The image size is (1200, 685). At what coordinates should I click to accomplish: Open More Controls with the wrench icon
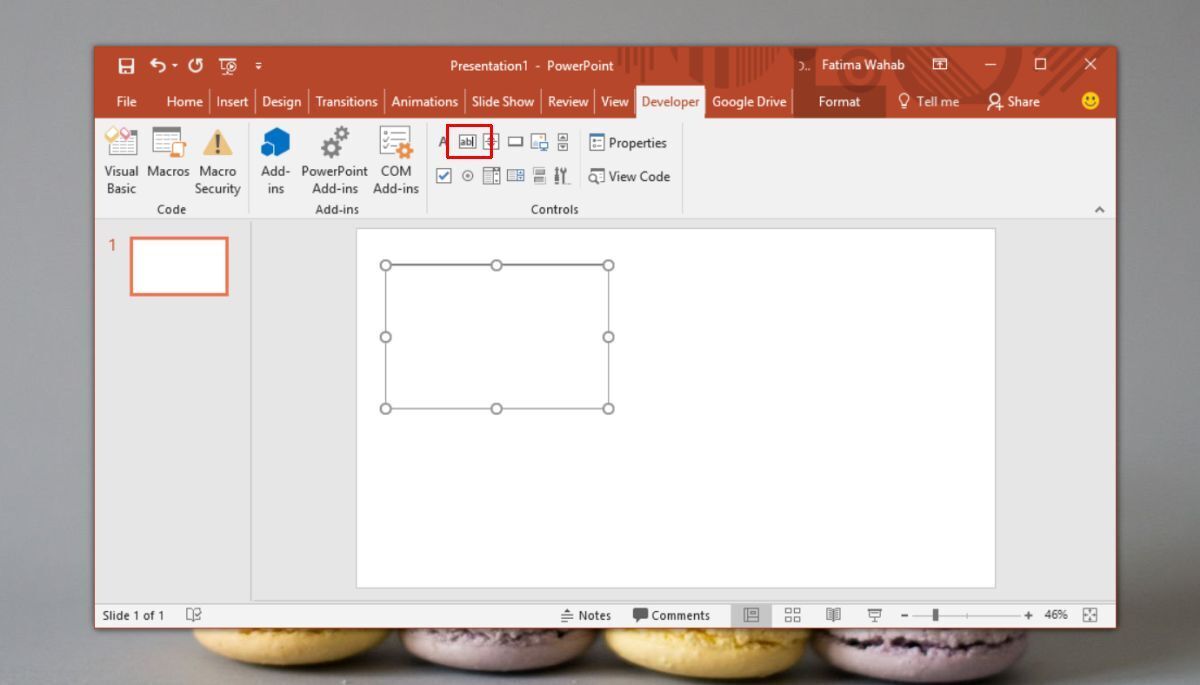tap(561, 175)
